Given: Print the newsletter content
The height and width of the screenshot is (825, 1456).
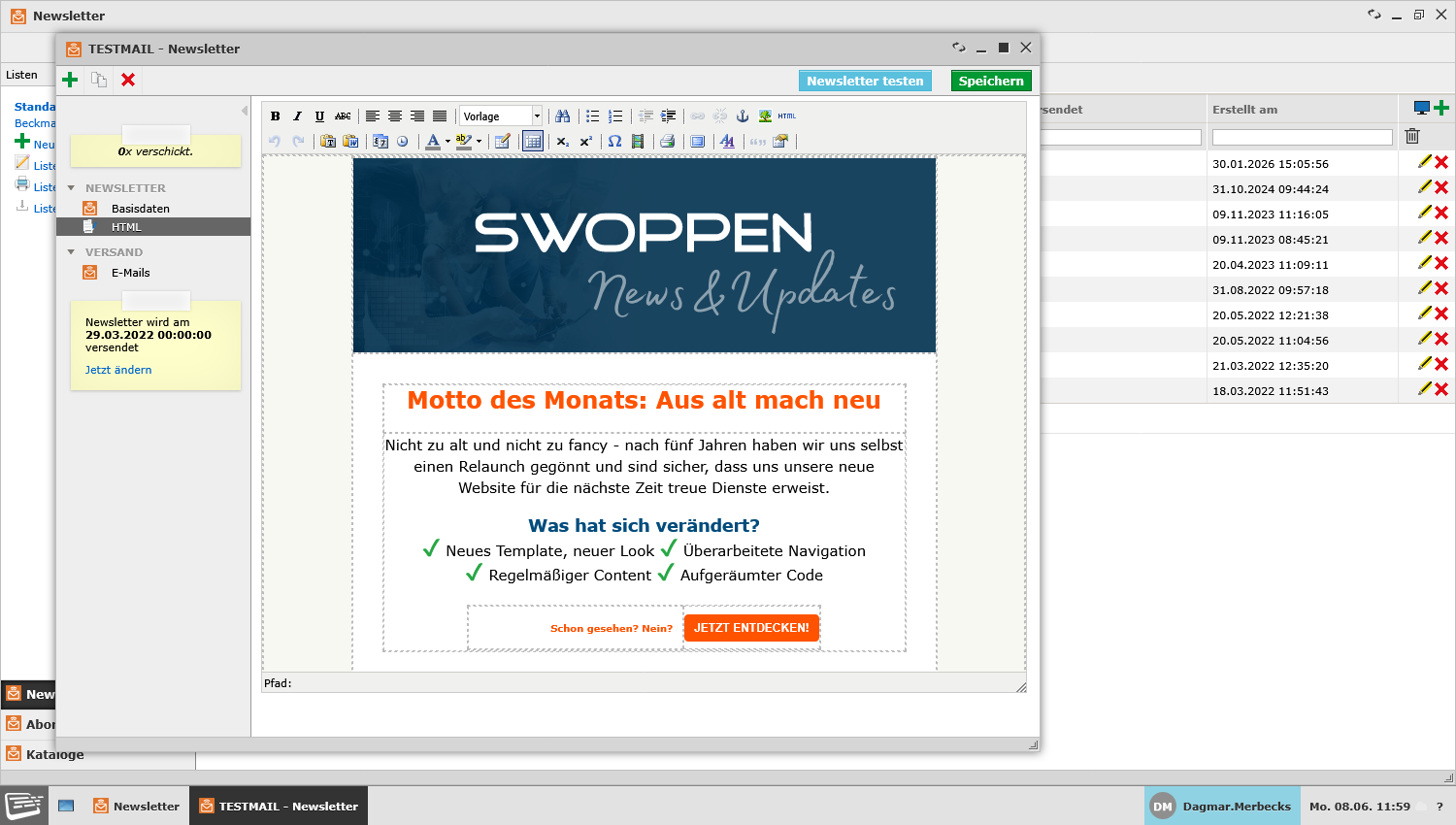Looking at the screenshot, I should tap(667, 142).
